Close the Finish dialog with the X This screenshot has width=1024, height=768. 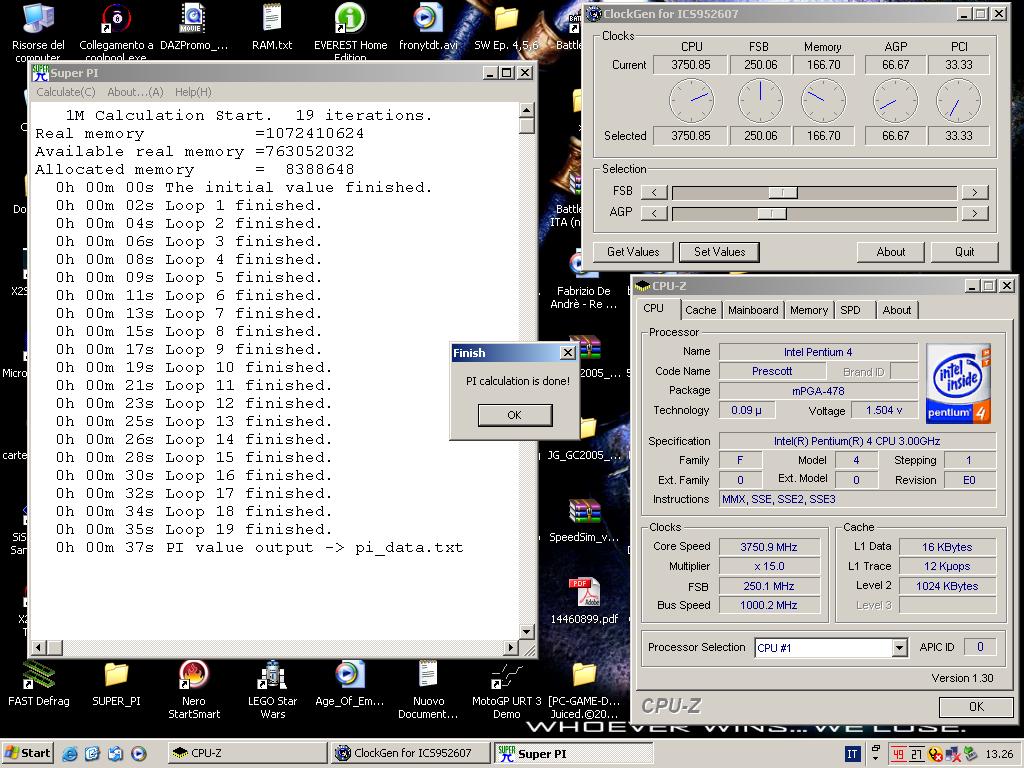568,353
